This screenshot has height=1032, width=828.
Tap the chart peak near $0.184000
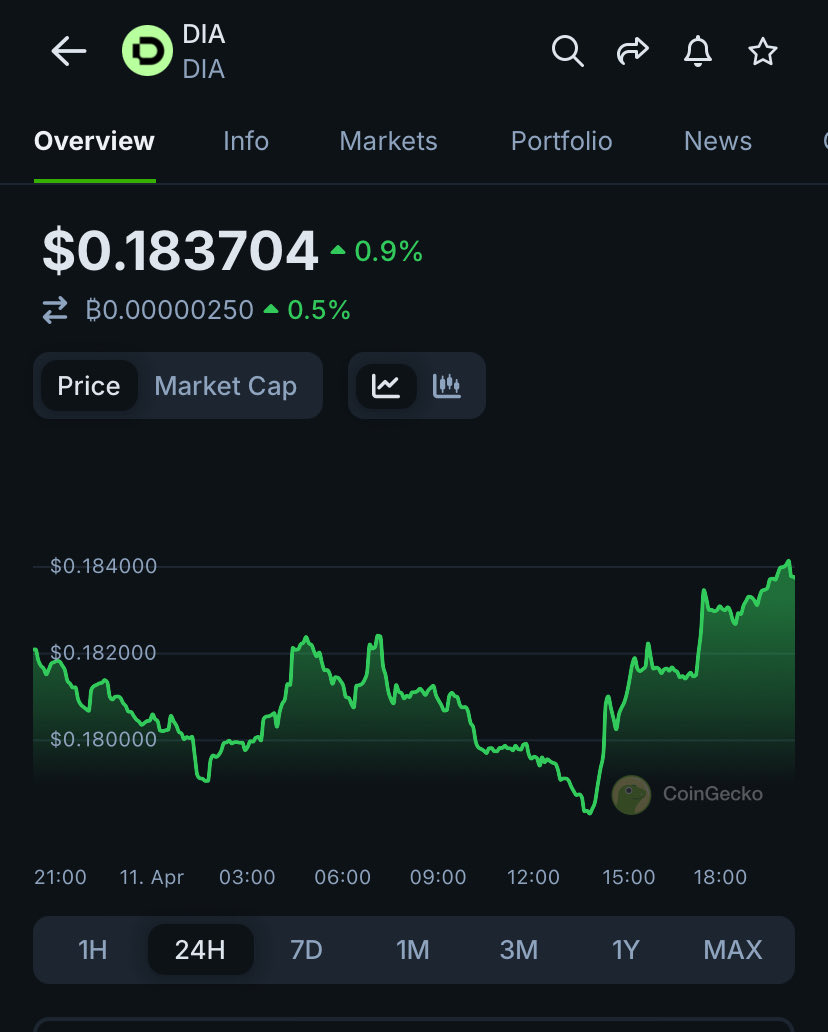point(789,562)
